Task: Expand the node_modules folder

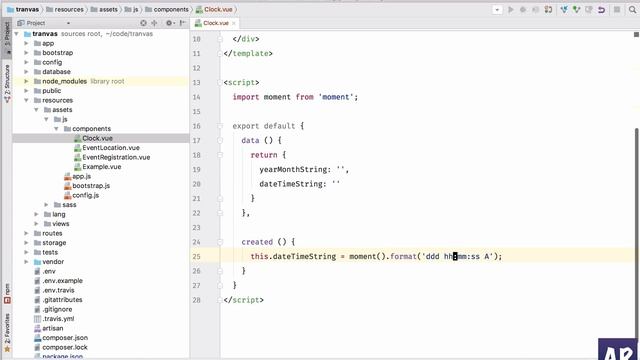Action: click(26, 81)
